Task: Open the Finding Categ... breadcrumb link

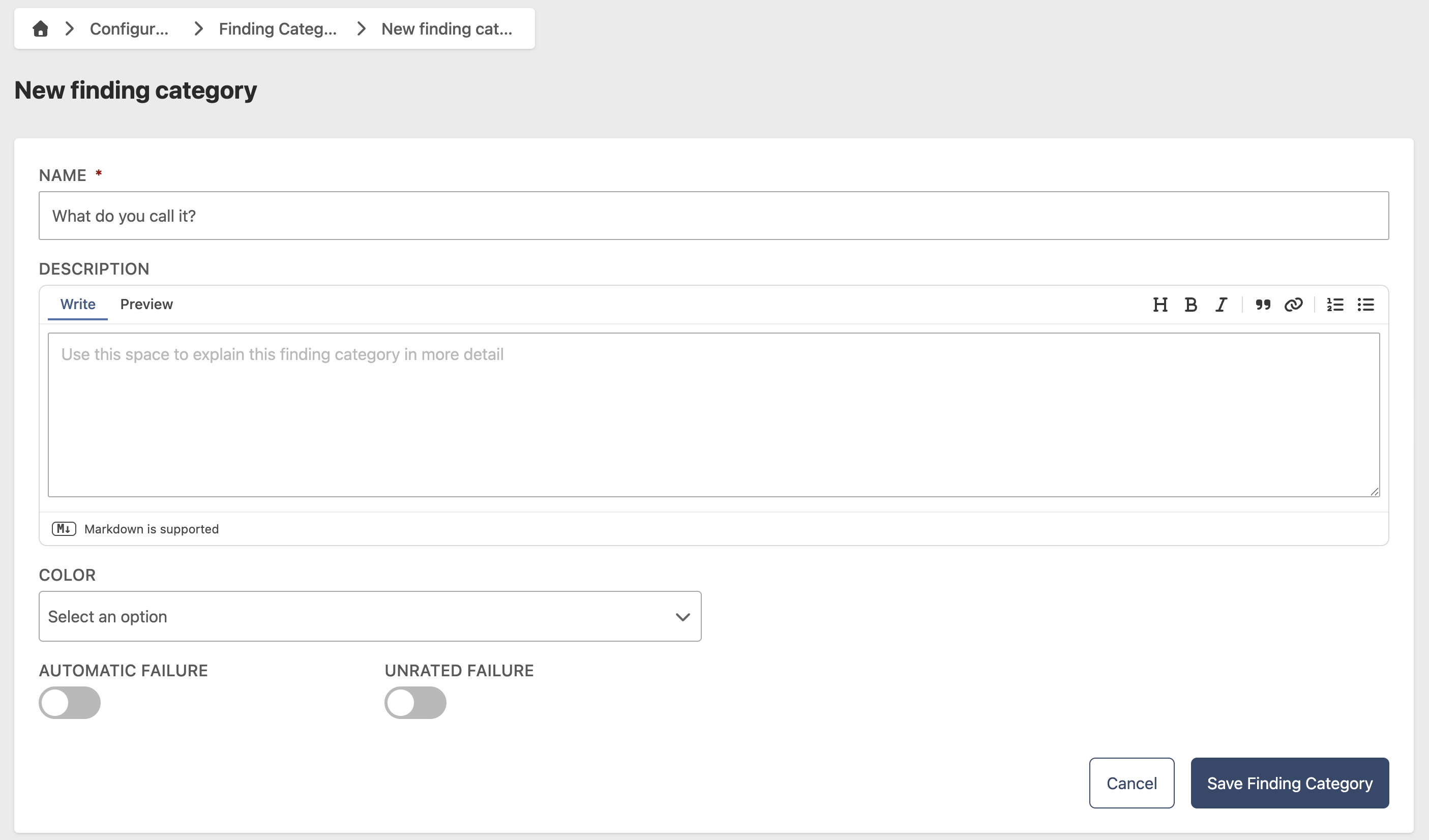Action: pyautogui.click(x=278, y=29)
